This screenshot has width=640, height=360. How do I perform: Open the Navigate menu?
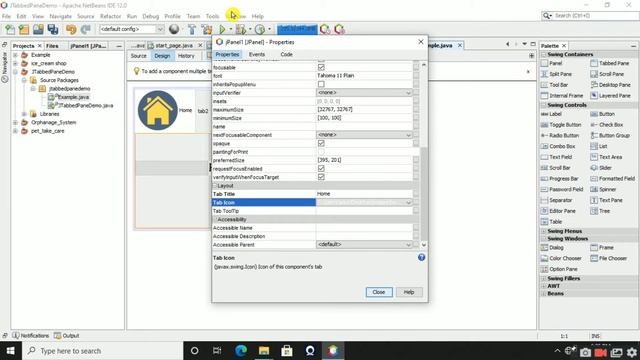tap(60, 16)
